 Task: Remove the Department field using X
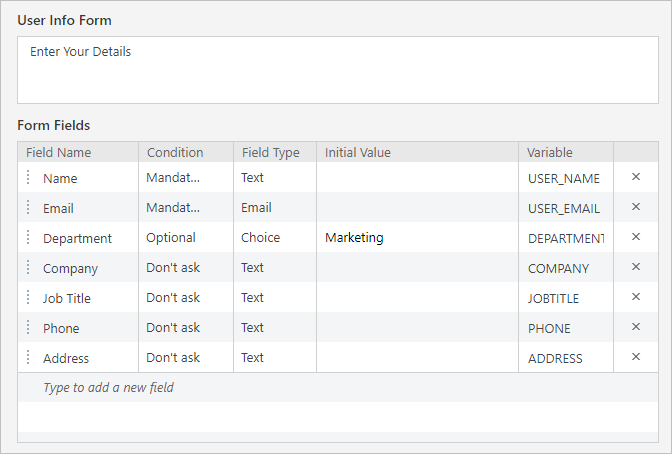(x=636, y=237)
